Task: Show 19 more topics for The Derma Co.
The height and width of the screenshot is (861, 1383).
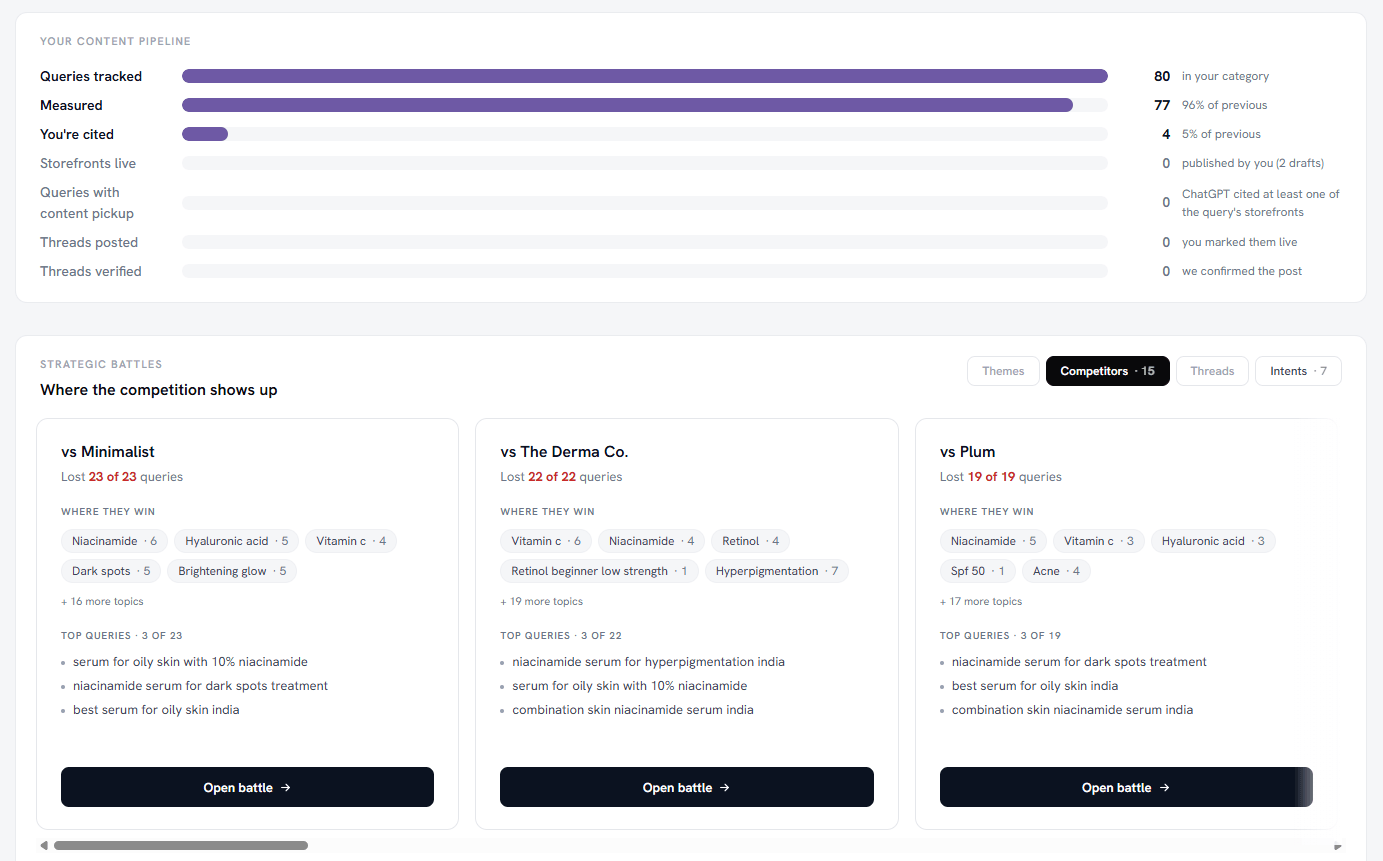Action: tap(541, 602)
